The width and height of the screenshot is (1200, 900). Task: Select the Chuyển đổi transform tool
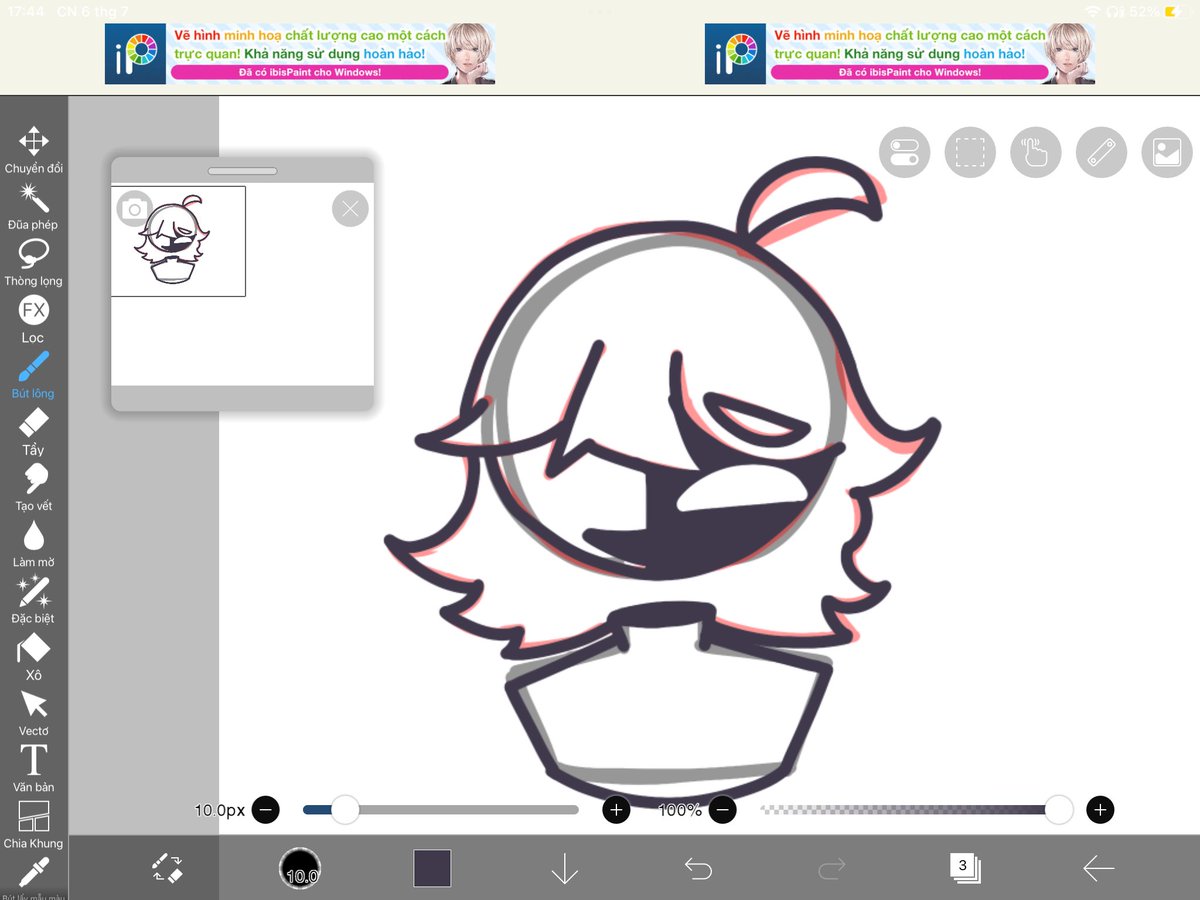pyautogui.click(x=33, y=150)
